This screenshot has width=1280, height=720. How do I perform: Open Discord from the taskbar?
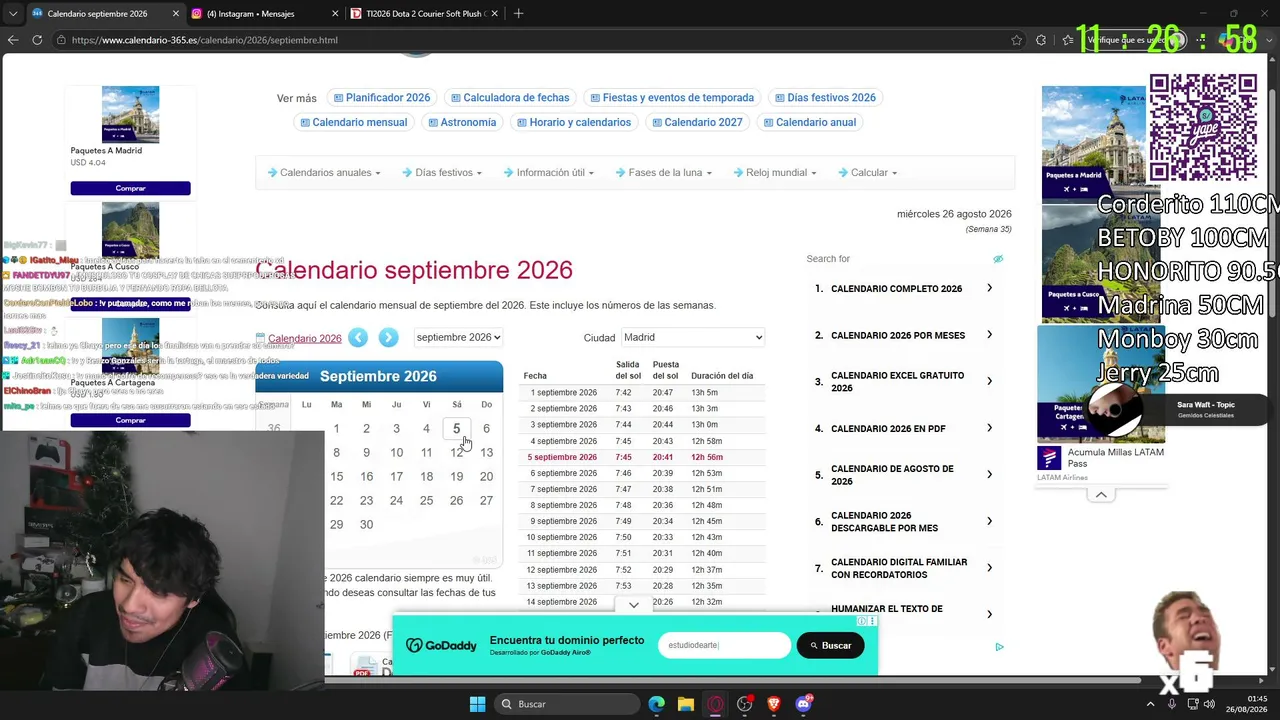point(803,704)
